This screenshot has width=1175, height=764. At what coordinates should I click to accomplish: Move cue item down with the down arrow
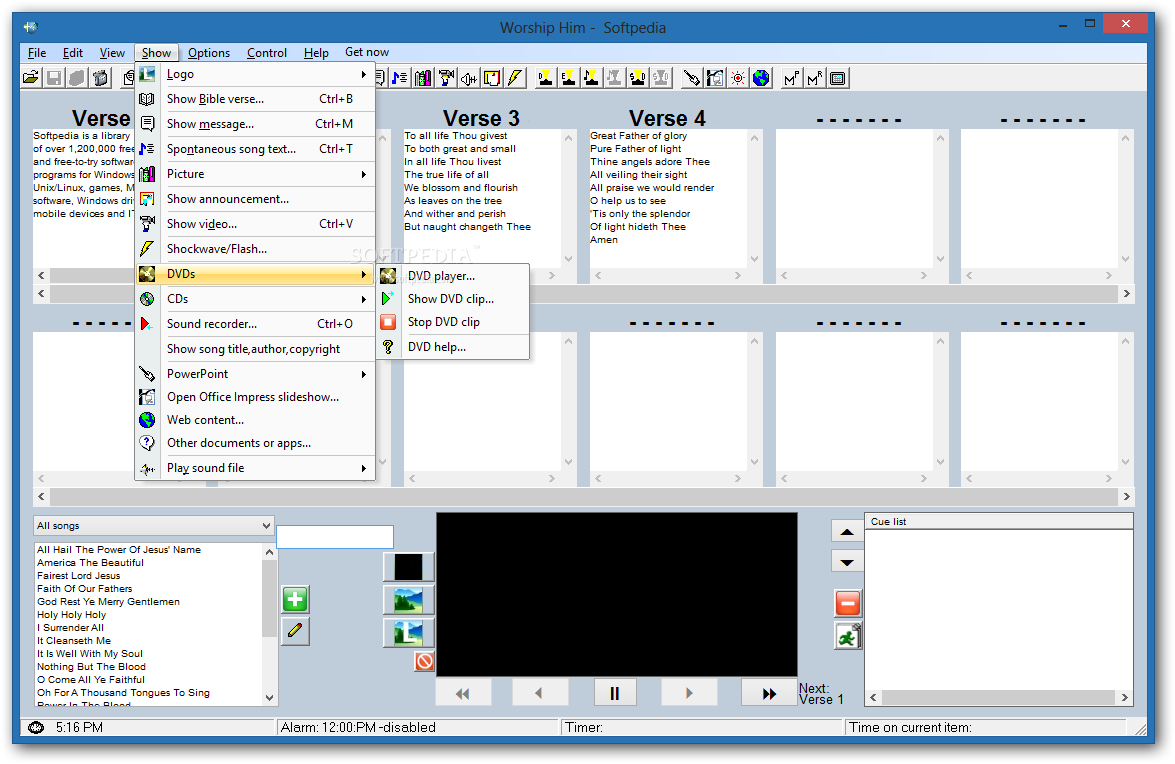847,562
